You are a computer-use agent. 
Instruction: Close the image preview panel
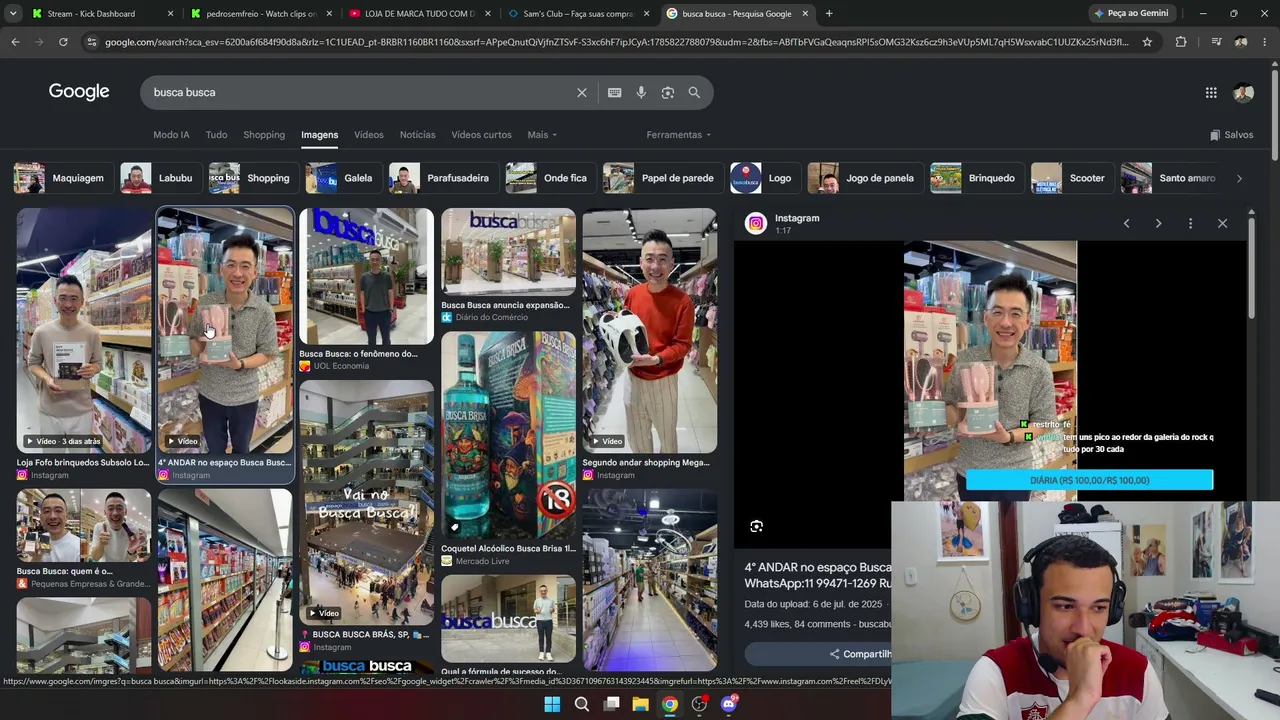coord(1222,223)
